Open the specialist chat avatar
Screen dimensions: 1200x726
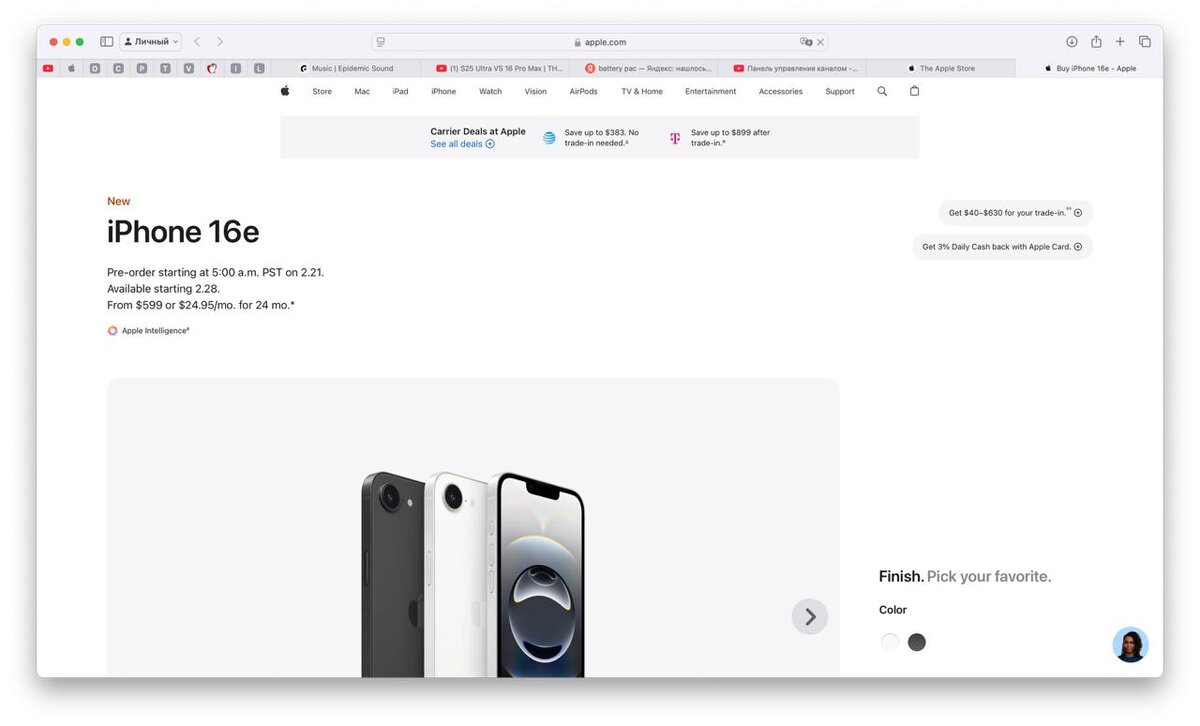pyautogui.click(x=1130, y=645)
